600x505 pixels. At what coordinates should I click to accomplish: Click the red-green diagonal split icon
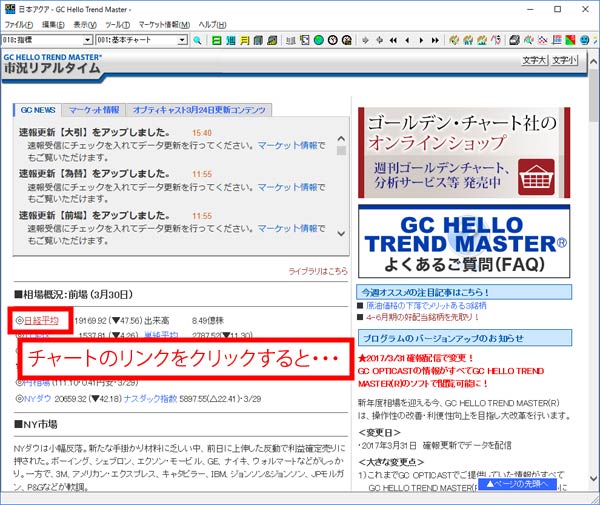[571, 40]
